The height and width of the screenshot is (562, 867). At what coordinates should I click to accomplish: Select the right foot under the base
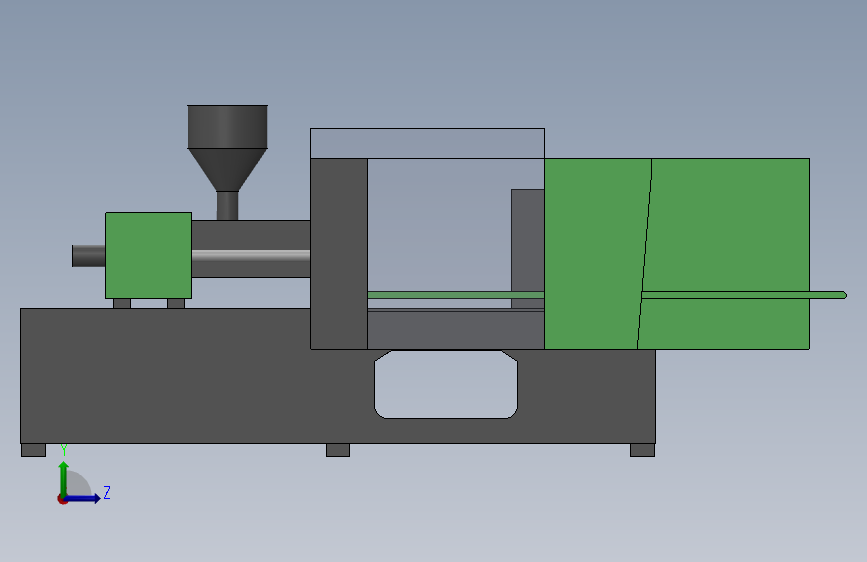point(643,450)
